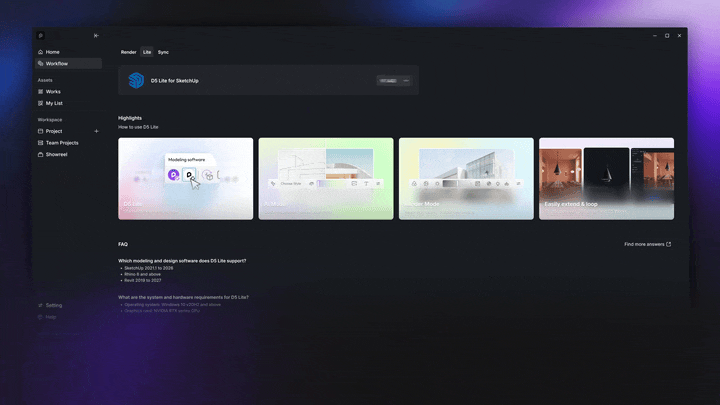Open more options for D5 Lite for SketchUp
720x405 pixels.
point(406,81)
